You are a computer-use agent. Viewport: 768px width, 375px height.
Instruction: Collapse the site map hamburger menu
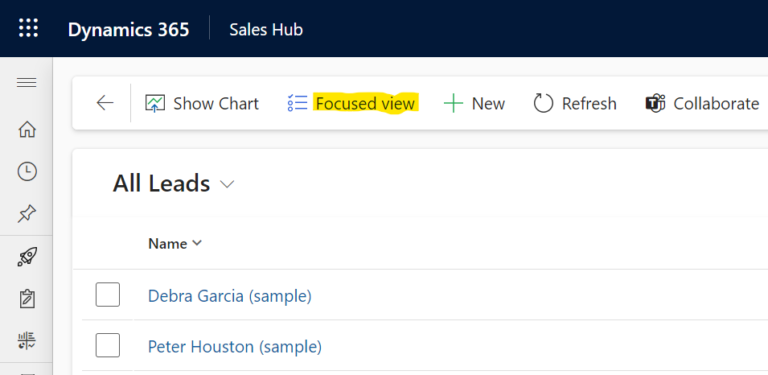click(x=26, y=83)
